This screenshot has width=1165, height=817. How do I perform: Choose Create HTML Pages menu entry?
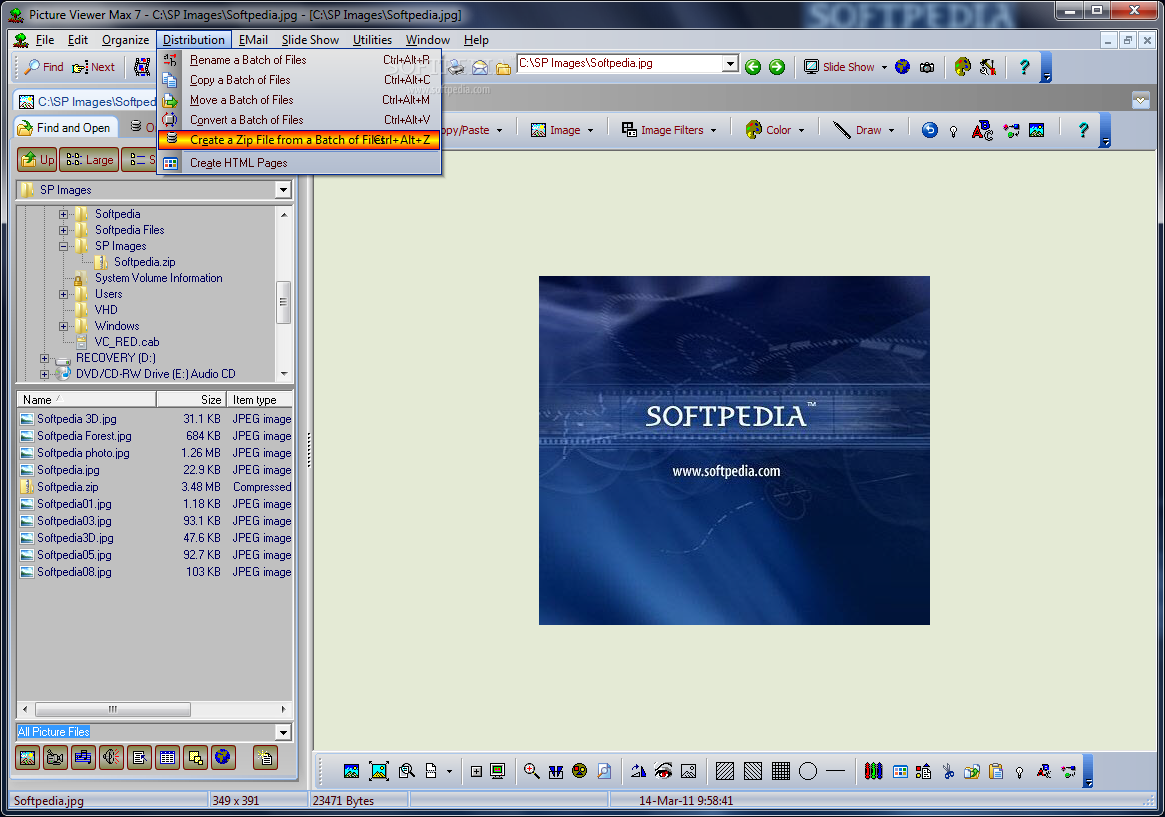[x=299, y=163]
